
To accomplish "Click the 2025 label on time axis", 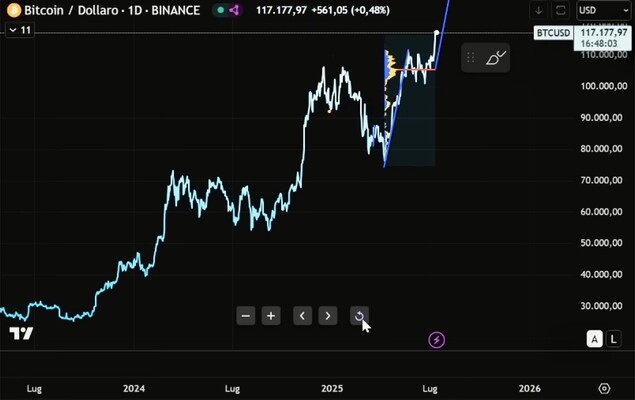I will point(332,389).
